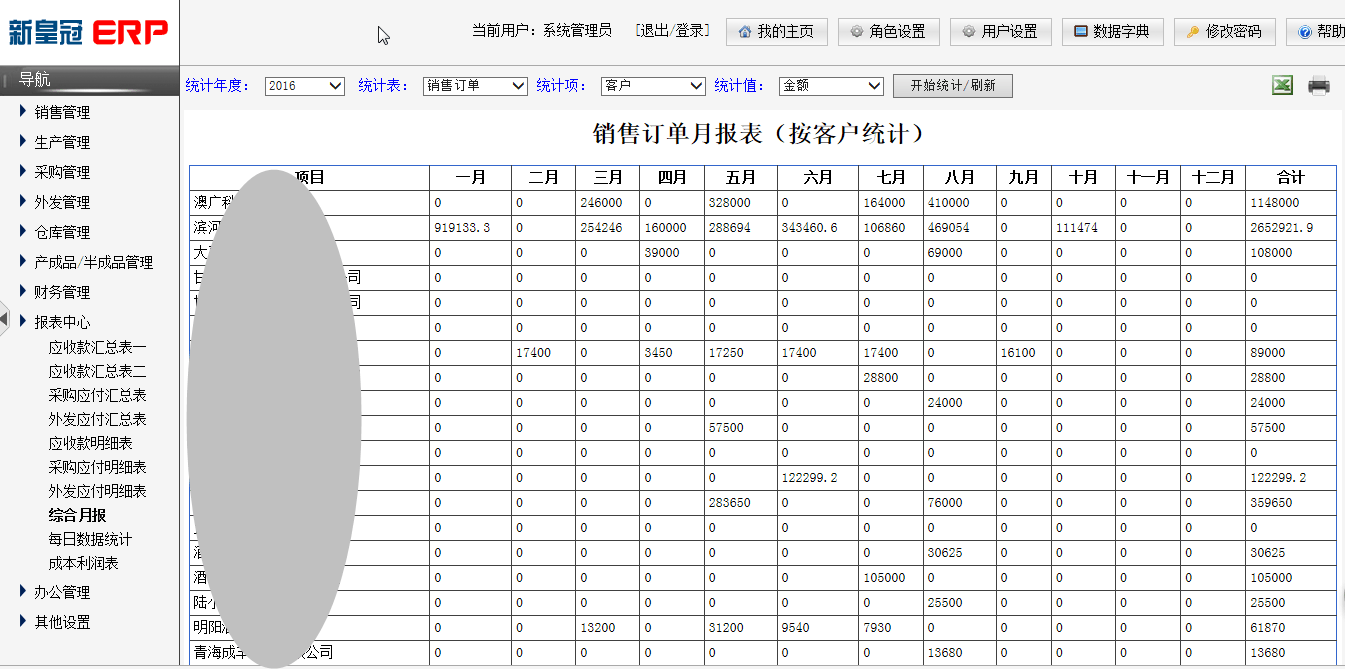1345x669 pixels.
Task: Select 成本利润表 report menu item
Action: [x=83, y=563]
